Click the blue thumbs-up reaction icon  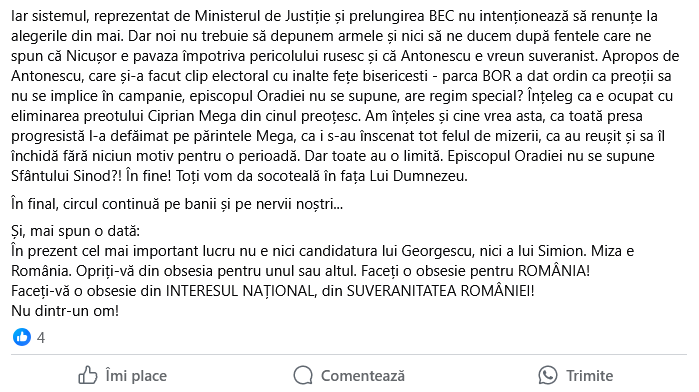22,337
